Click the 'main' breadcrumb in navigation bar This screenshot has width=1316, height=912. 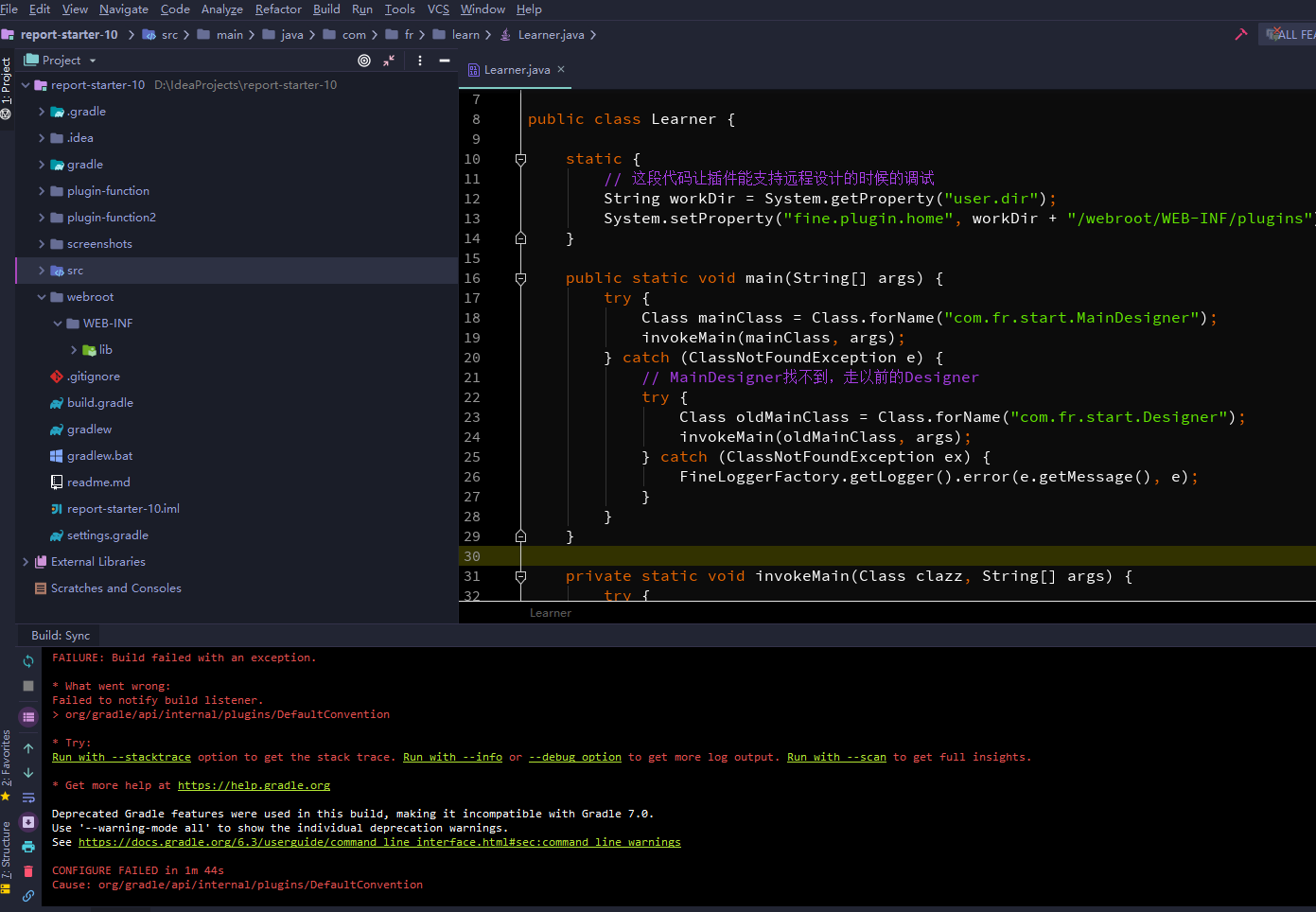click(x=229, y=35)
